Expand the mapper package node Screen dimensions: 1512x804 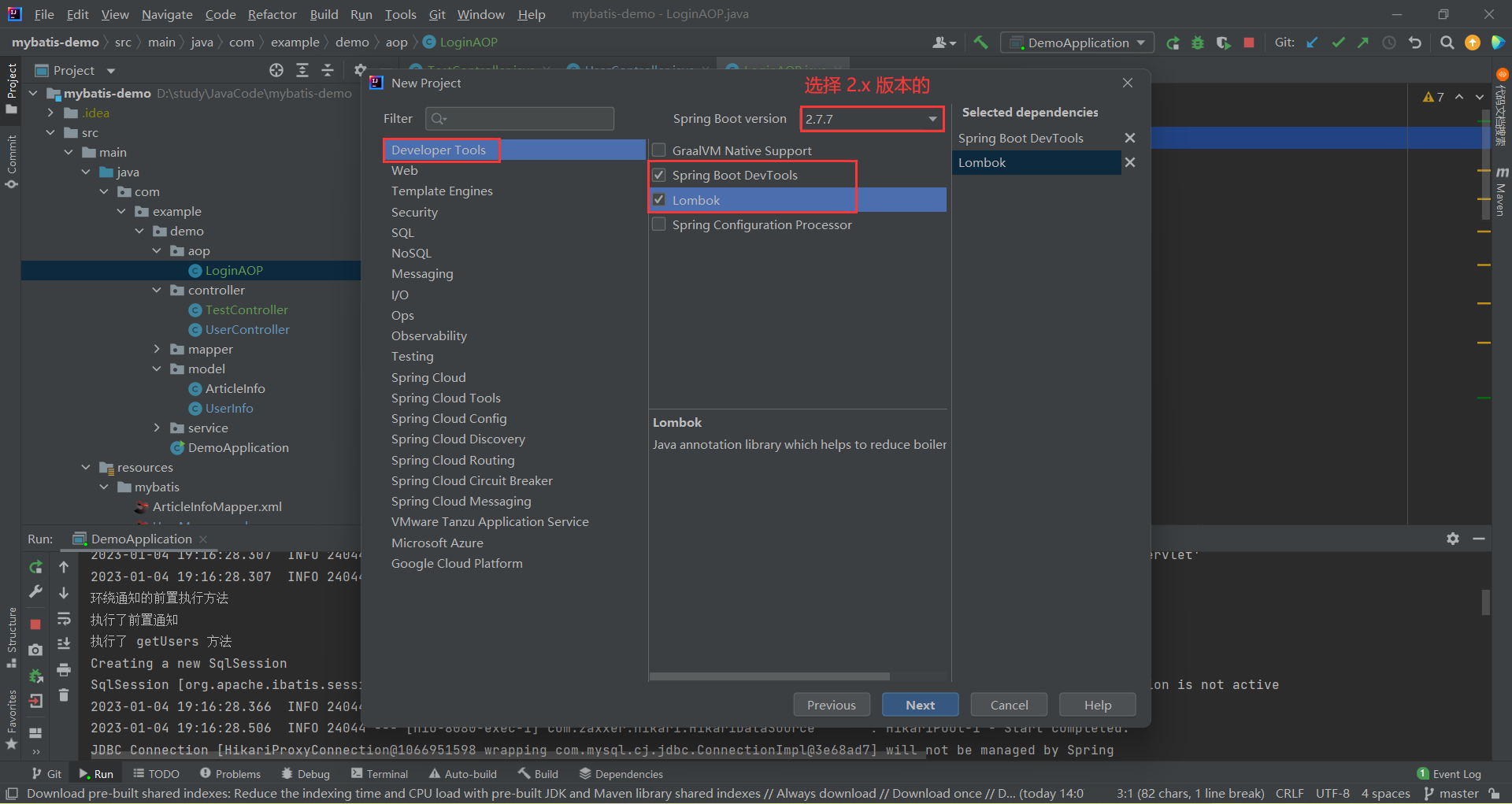point(157,349)
